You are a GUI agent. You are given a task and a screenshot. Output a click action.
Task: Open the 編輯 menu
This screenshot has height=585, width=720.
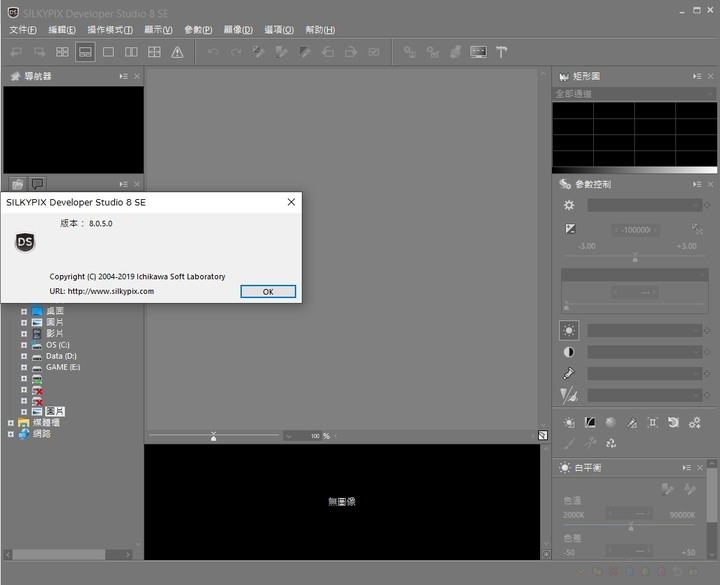62,30
